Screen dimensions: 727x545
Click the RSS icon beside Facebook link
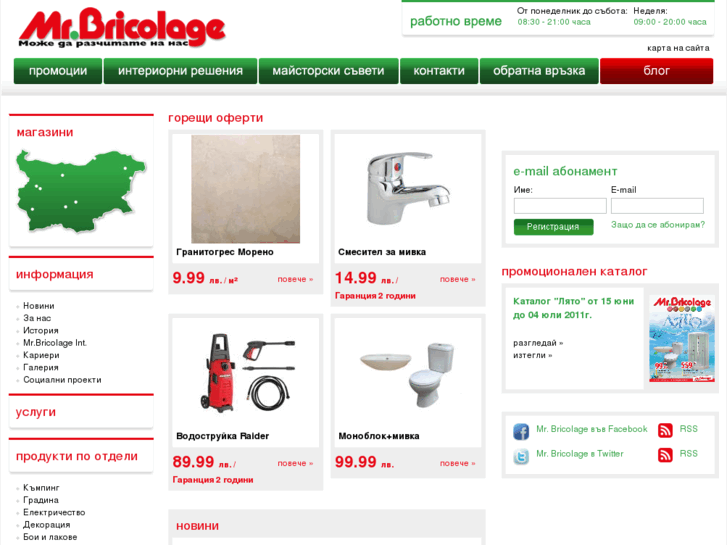[665, 430]
